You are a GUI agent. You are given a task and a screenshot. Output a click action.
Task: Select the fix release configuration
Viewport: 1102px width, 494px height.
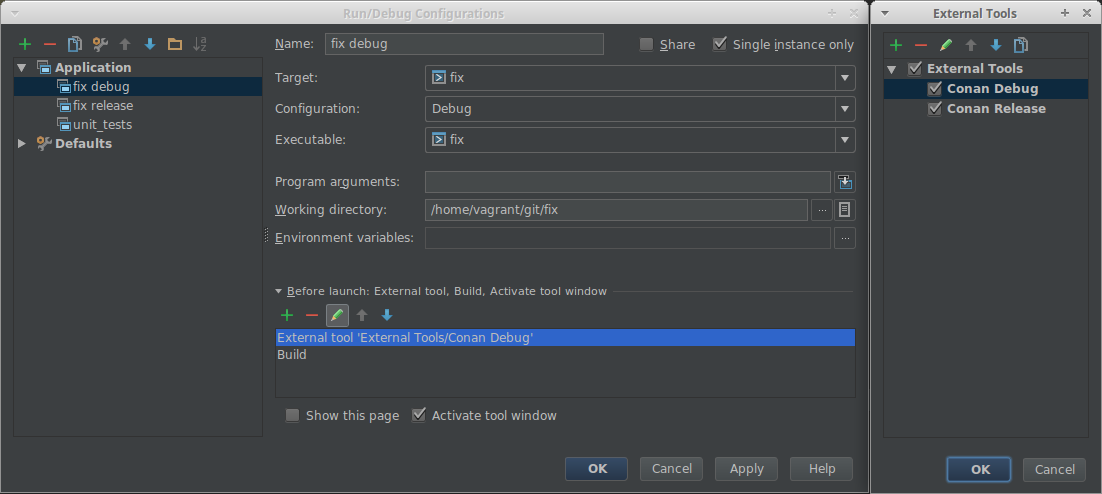(103, 105)
